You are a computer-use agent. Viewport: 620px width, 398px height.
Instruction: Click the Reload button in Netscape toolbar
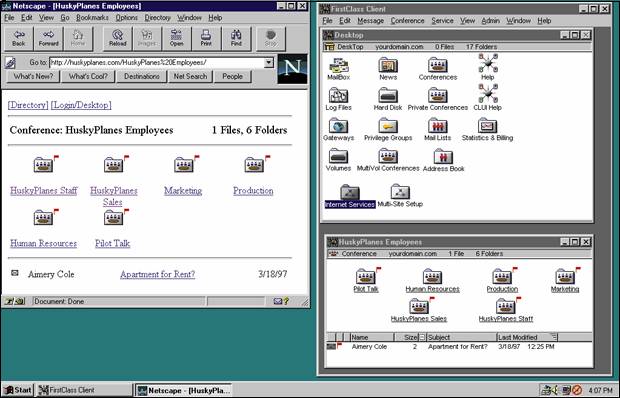coord(117,38)
